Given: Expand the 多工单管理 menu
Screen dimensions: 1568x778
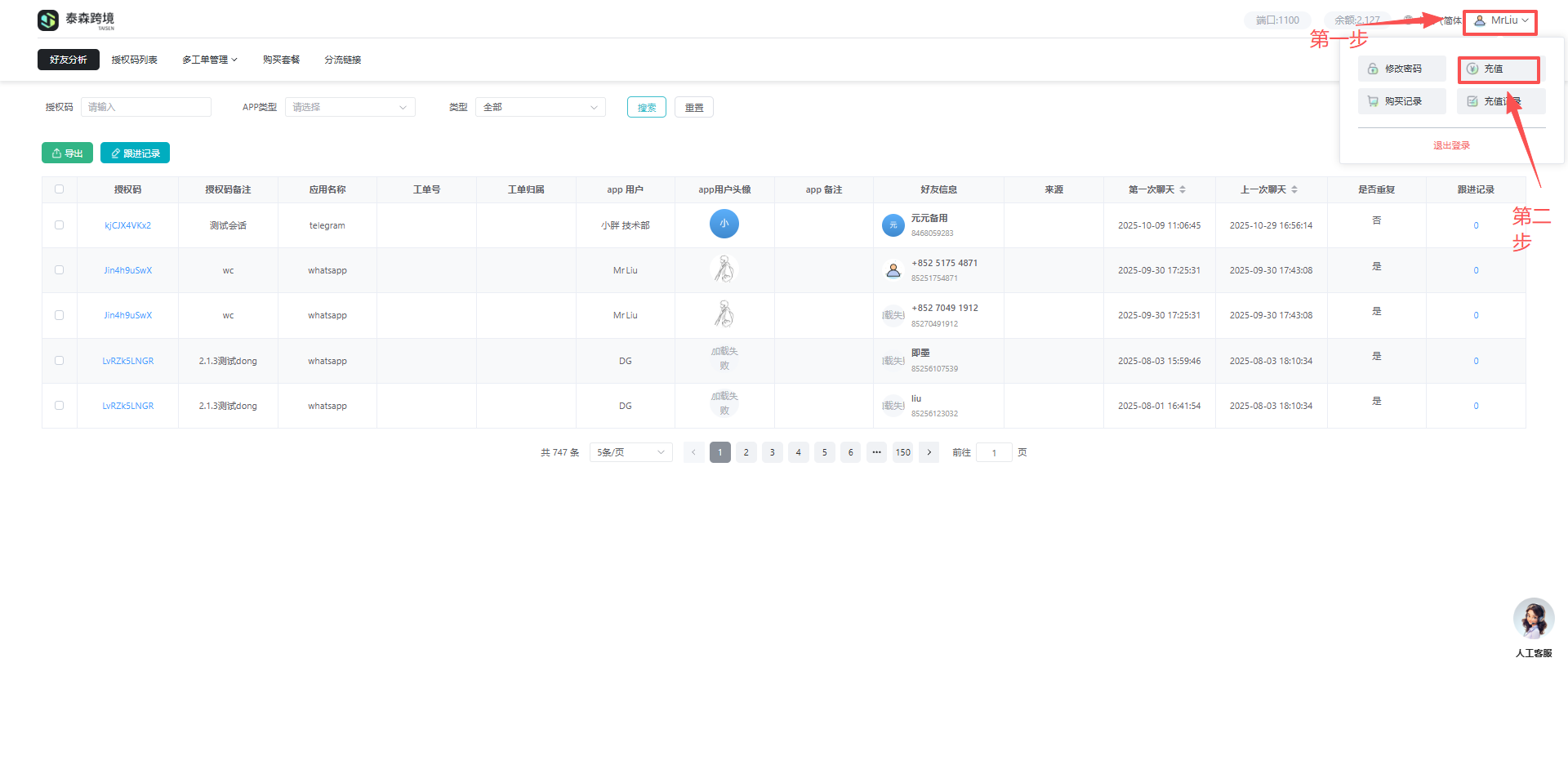Looking at the screenshot, I should (209, 60).
